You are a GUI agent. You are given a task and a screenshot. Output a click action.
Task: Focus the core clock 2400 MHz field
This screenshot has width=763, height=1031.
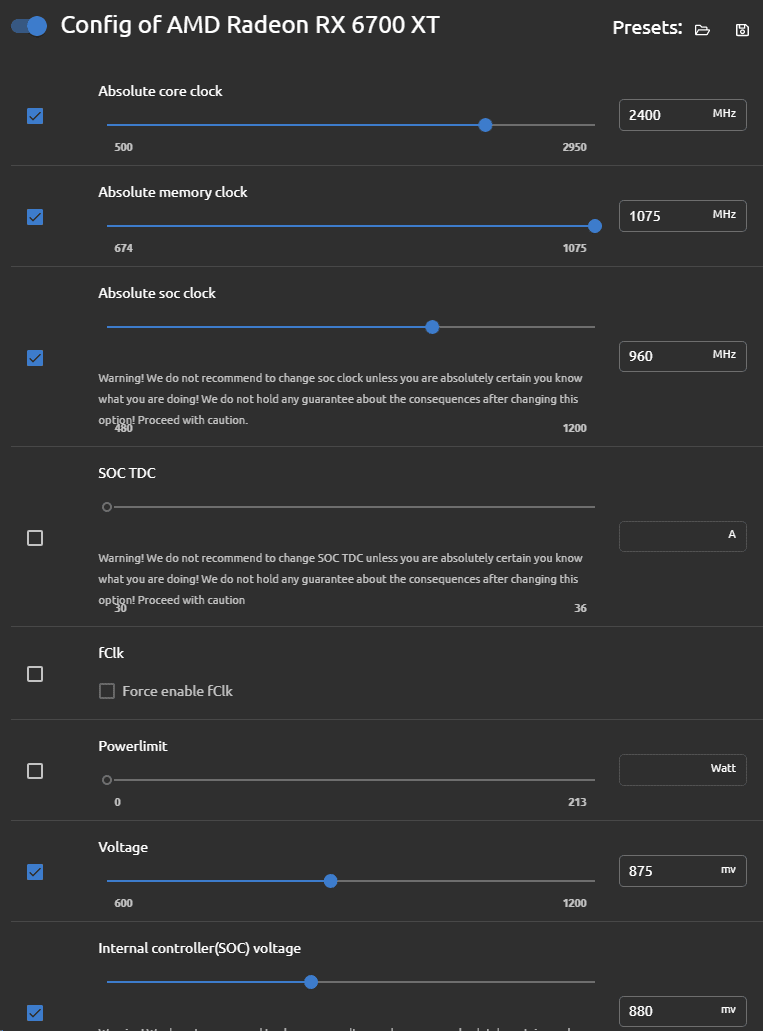tap(683, 115)
